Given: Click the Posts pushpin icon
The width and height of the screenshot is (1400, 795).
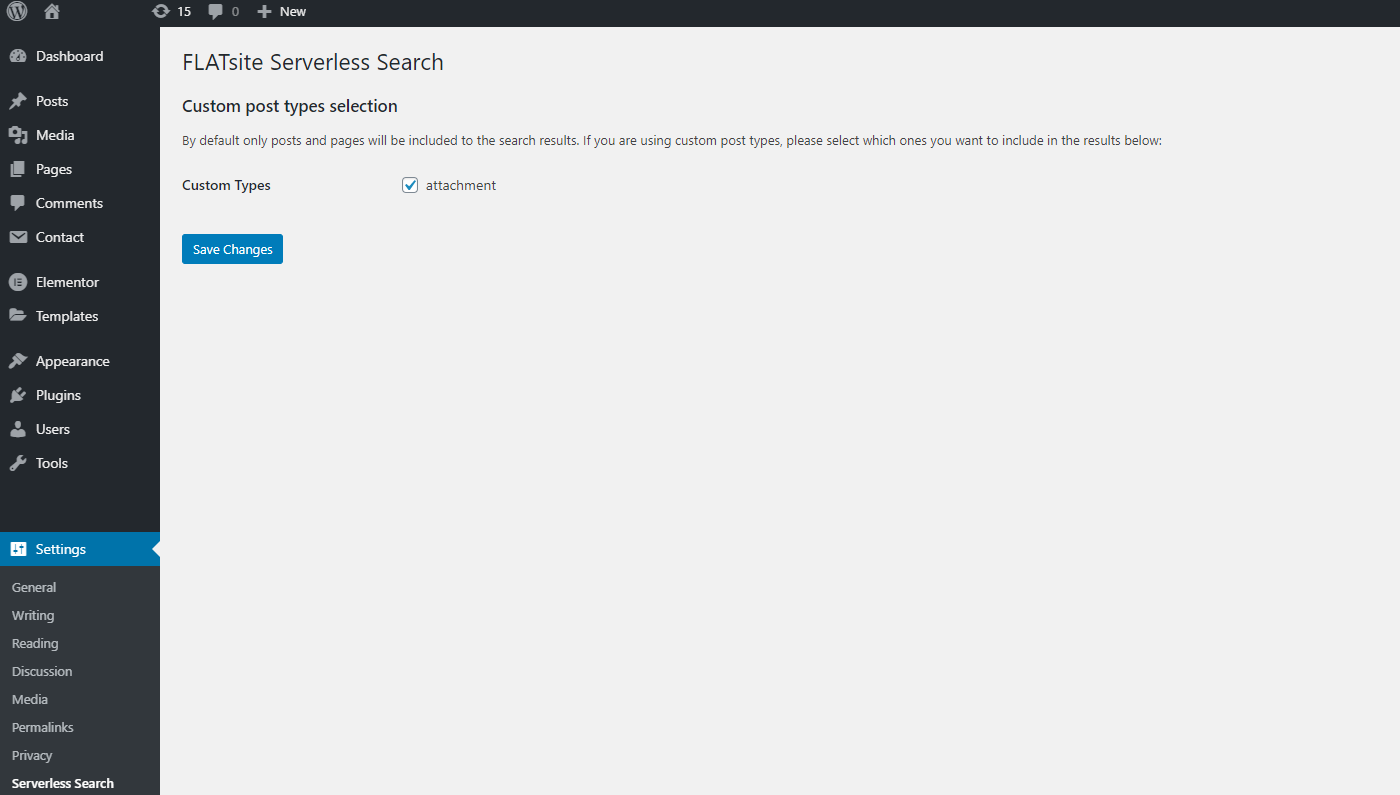Looking at the screenshot, I should (x=18, y=101).
